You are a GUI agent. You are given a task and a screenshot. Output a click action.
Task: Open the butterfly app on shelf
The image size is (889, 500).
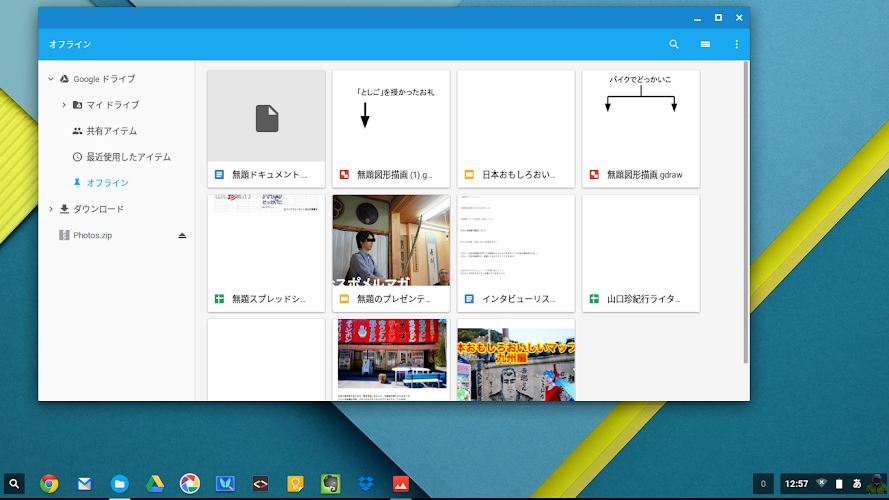(225, 484)
